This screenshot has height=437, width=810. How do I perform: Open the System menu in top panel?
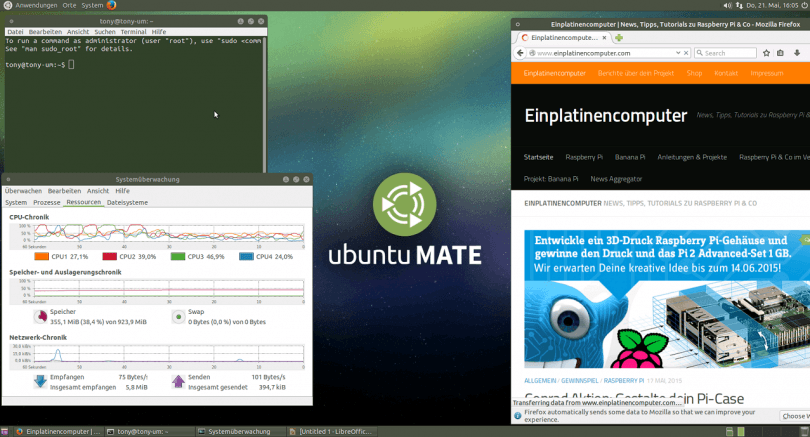92,5
